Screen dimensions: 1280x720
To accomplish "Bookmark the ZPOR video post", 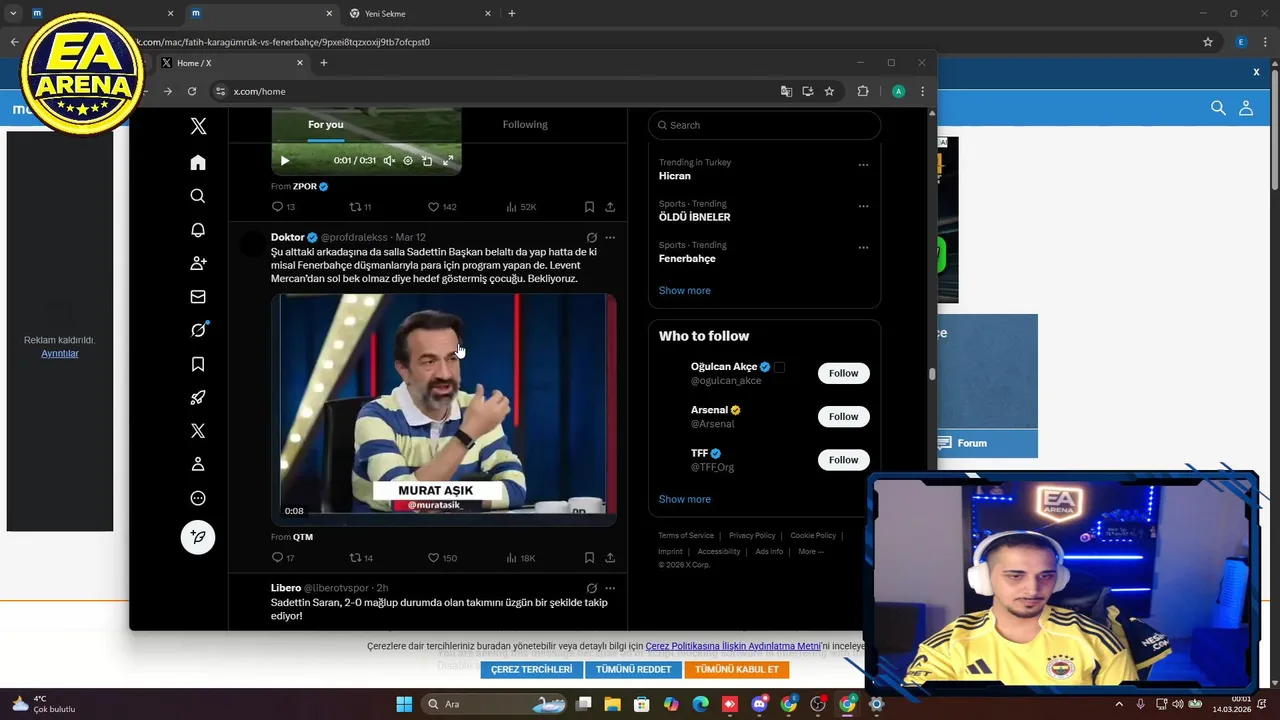I will 589,207.
